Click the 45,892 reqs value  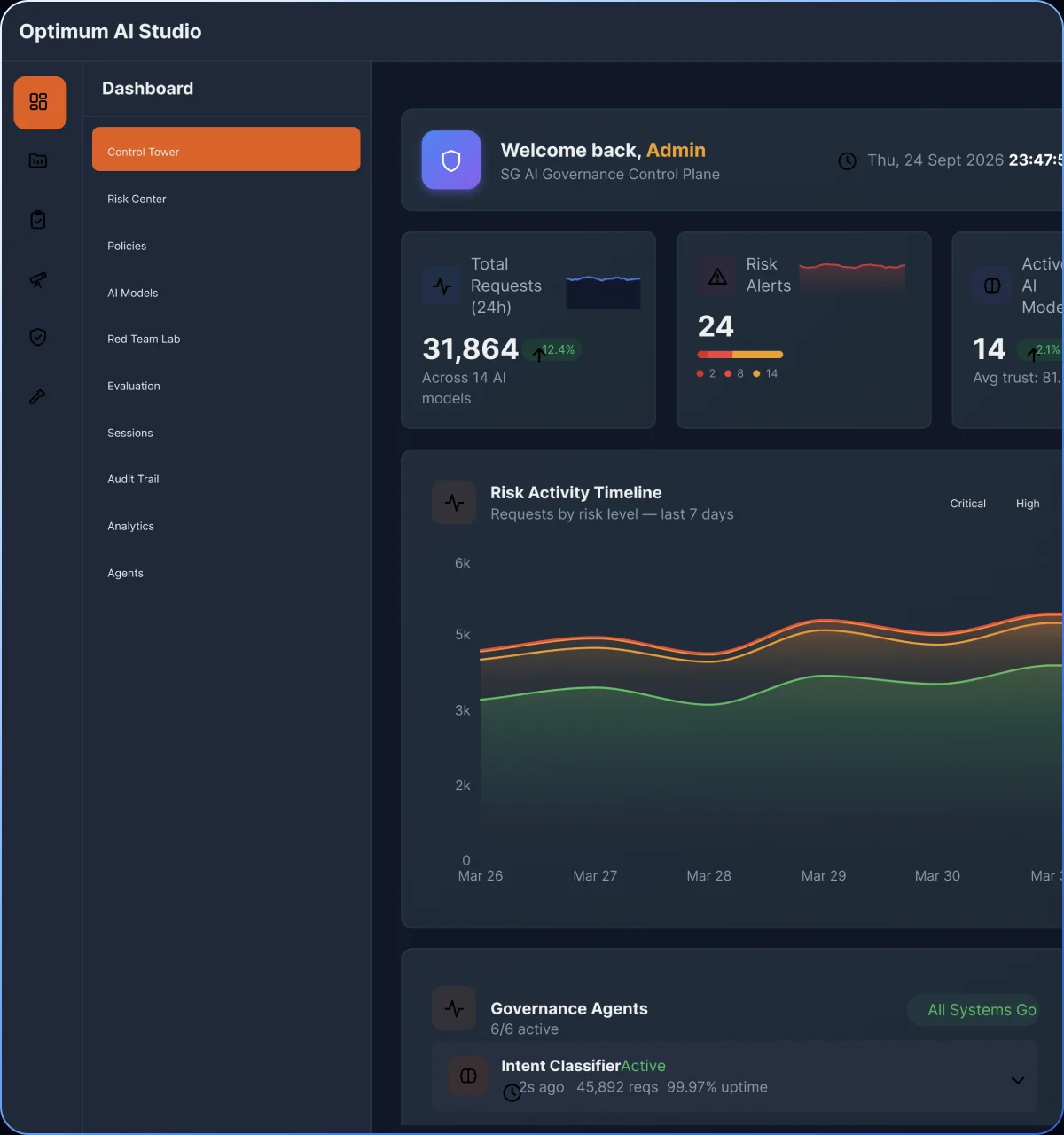(x=617, y=1087)
